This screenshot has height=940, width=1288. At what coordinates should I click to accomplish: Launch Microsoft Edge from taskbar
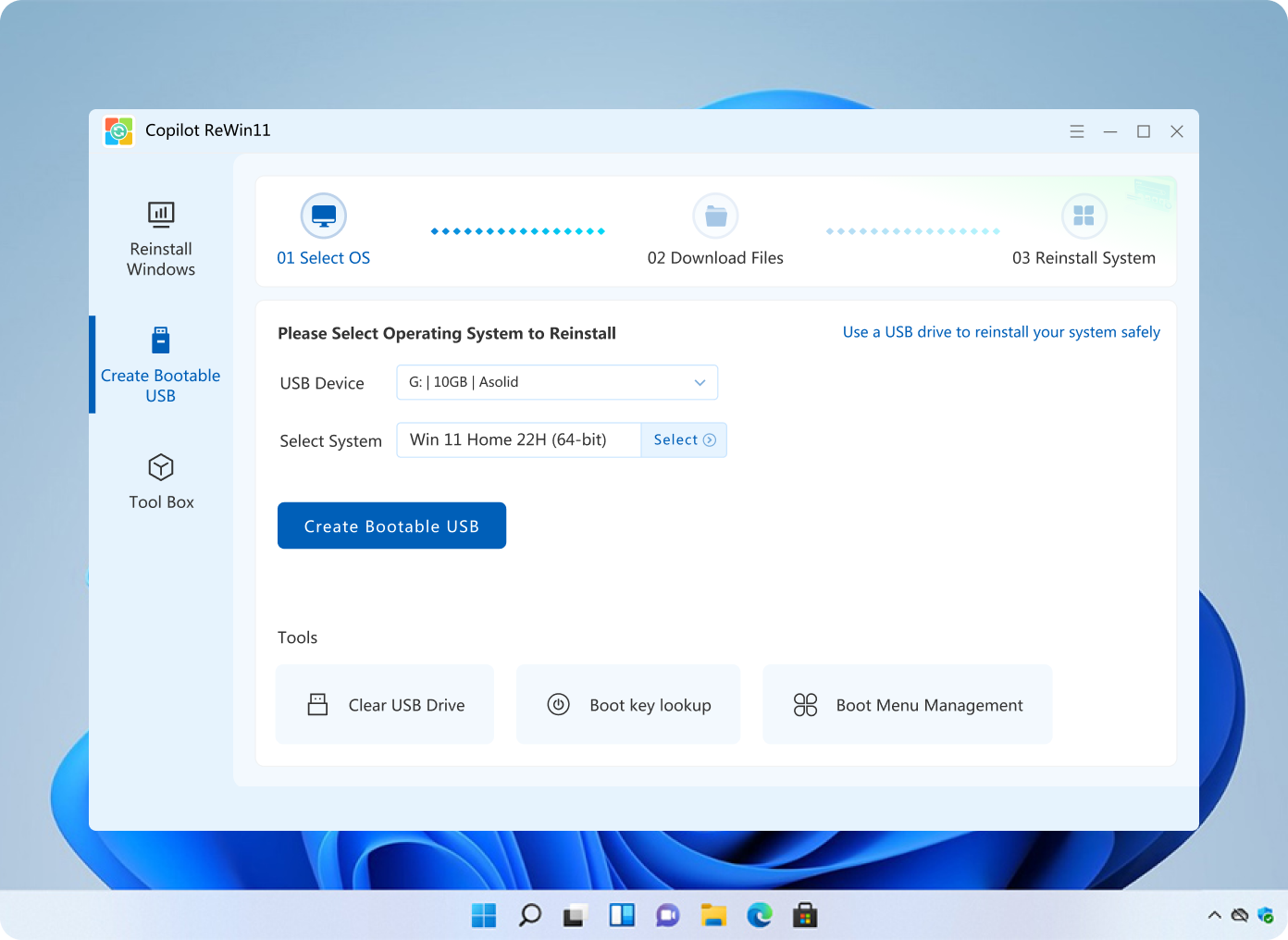coord(760,916)
